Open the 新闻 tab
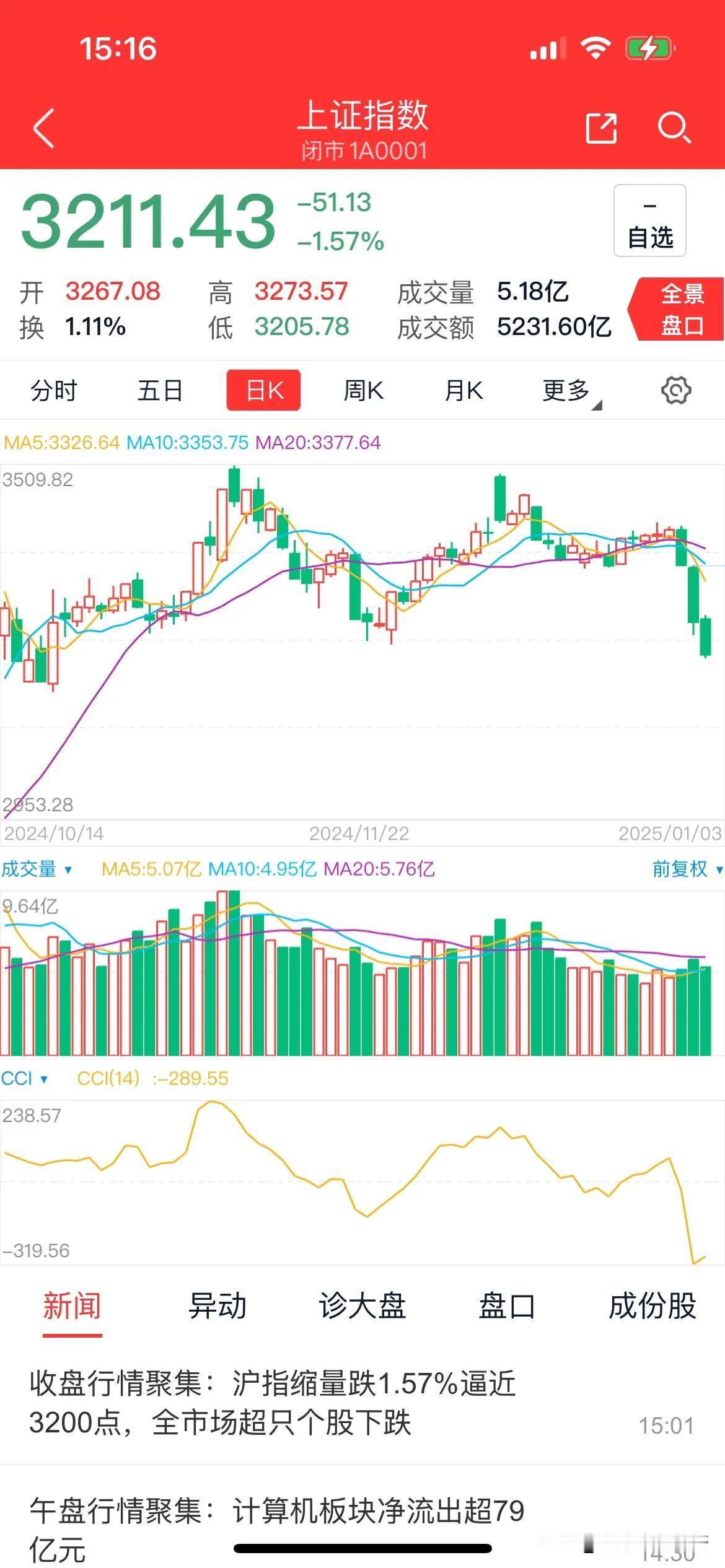725x1568 pixels. click(x=72, y=1306)
